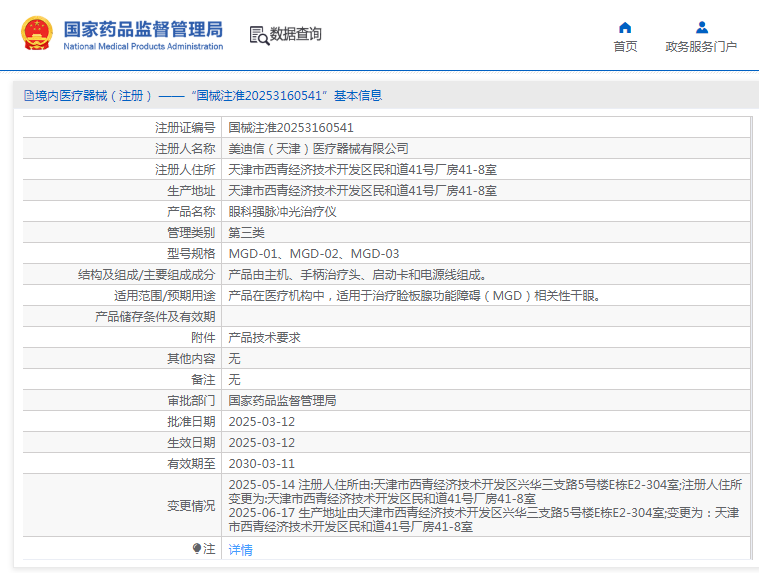Click the 注册证编号 row label

click(x=185, y=128)
